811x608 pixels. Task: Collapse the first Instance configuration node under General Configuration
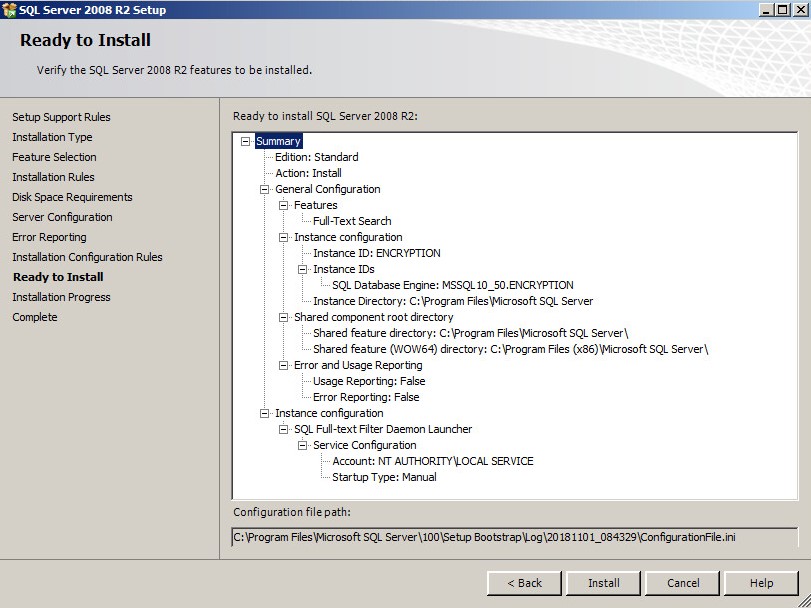283,237
